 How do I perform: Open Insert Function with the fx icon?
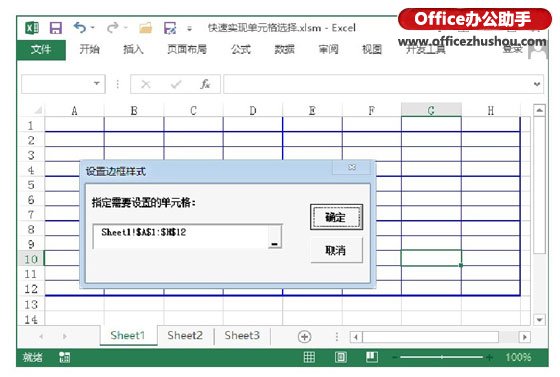205,84
